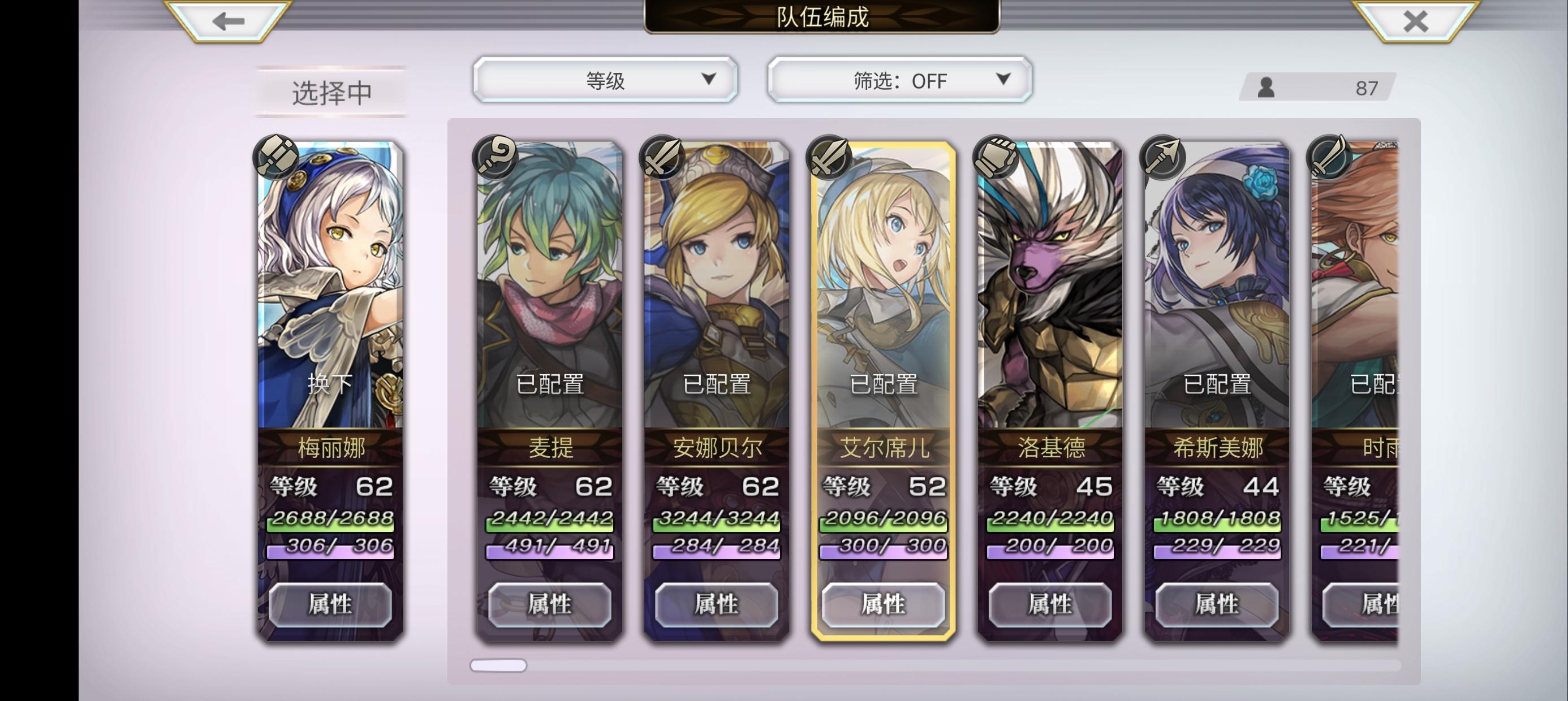This screenshot has width=1568, height=701.
Task: Click the arrow on the 等级 dropdown
Action: pos(708,79)
